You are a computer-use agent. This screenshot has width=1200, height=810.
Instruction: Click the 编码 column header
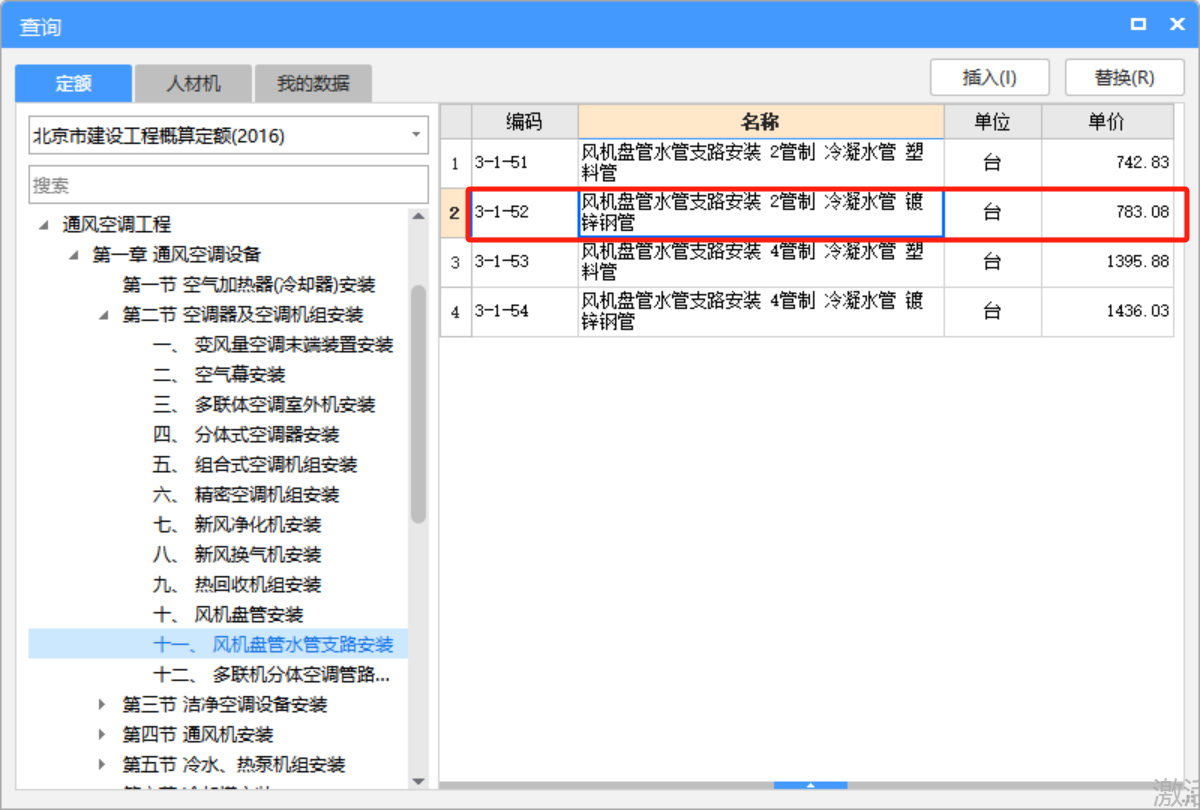click(x=524, y=122)
